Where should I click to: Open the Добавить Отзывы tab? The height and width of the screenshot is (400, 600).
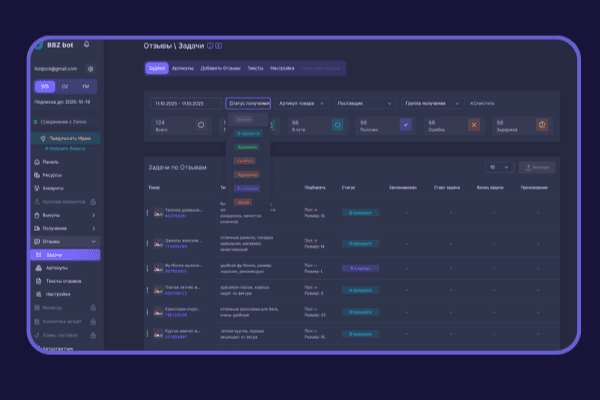click(x=220, y=68)
